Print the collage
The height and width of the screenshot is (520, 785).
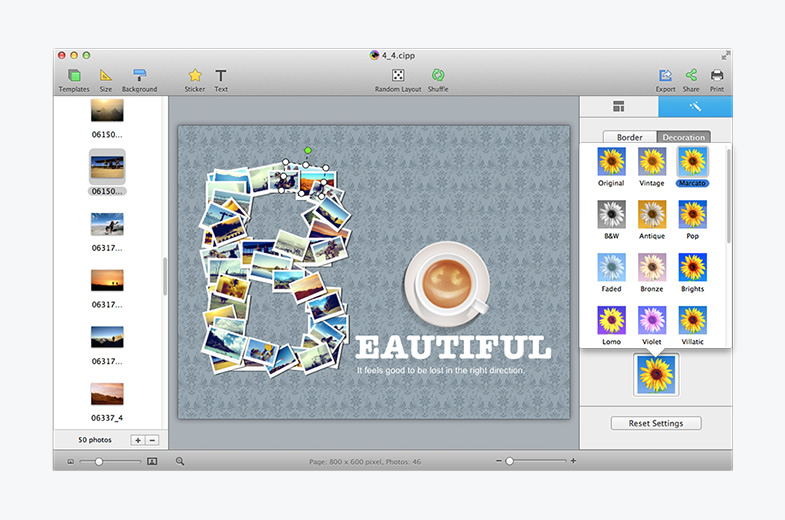click(x=717, y=76)
